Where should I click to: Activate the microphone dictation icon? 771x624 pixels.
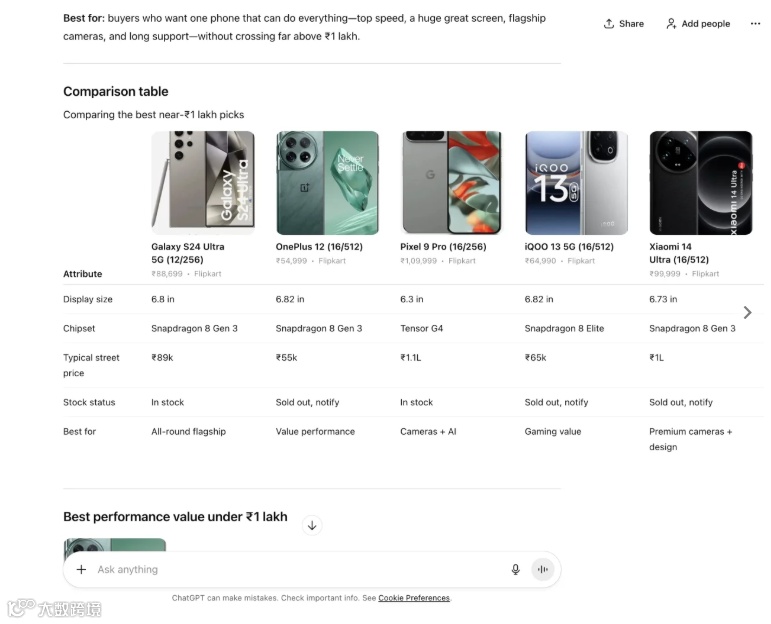click(516, 570)
